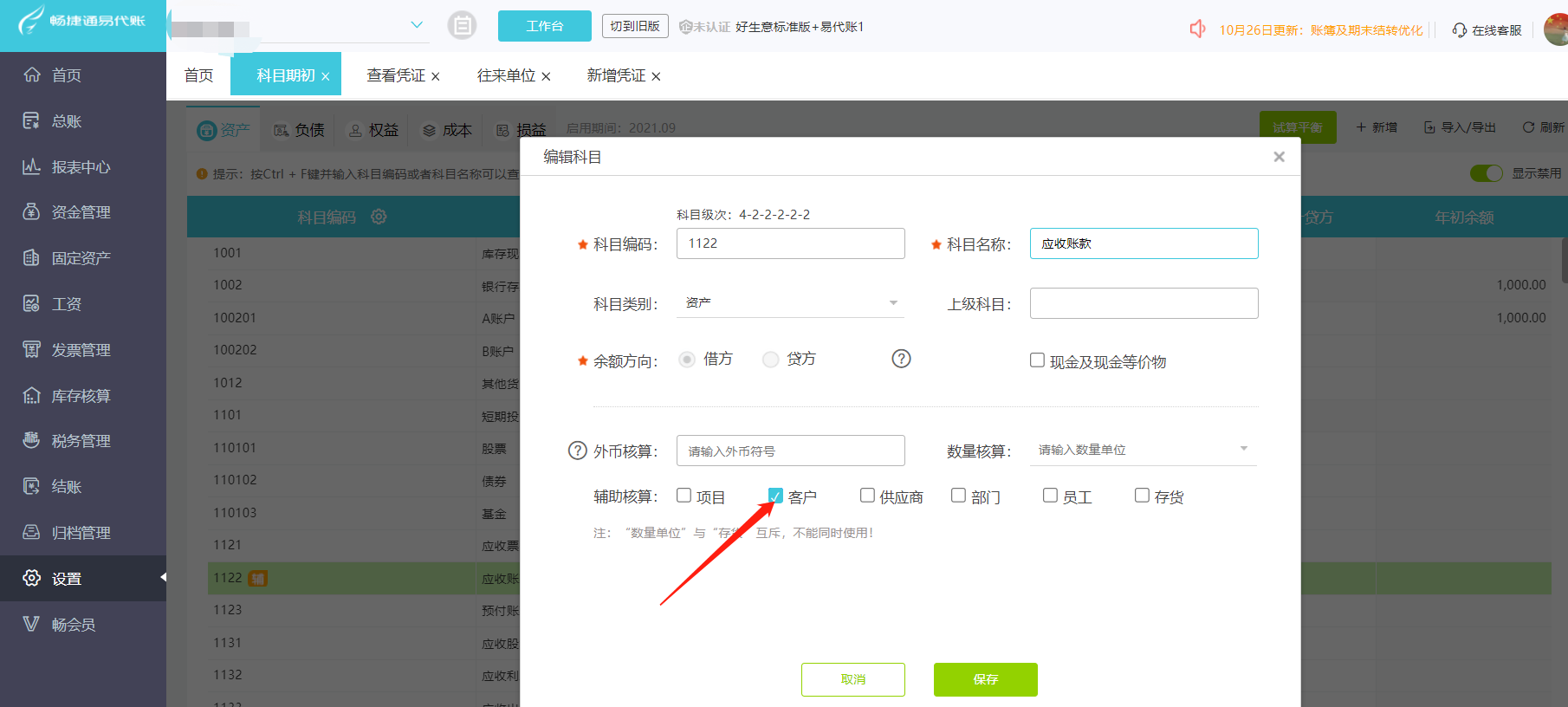Open the 数量核算 unit dropdown

point(1144,450)
